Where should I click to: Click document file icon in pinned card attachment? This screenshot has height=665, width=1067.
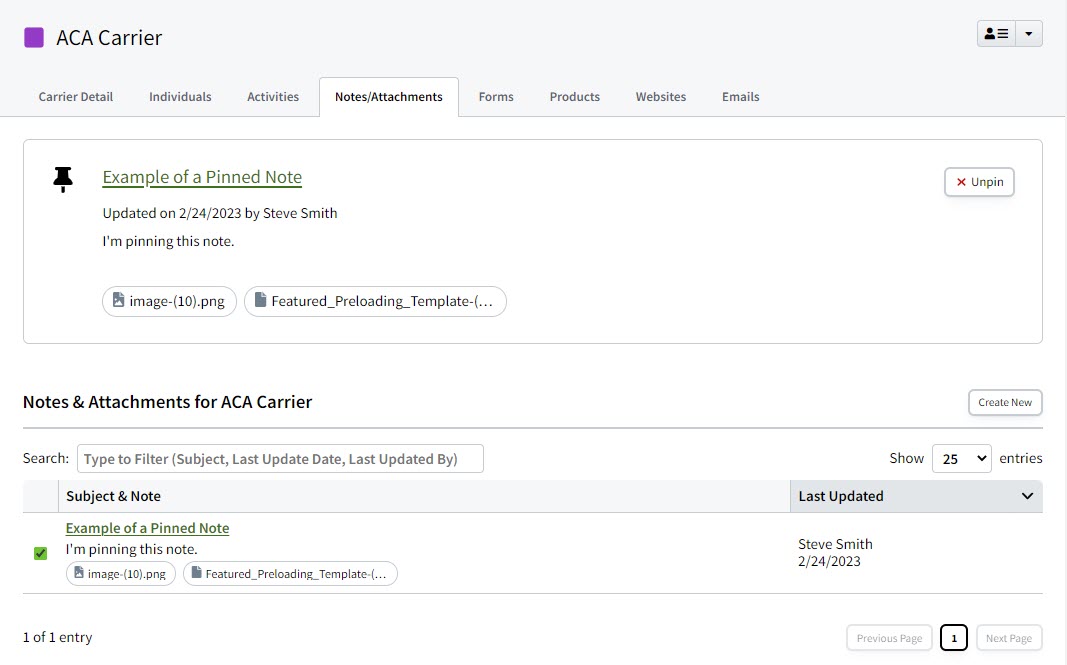pyautogui.click(x=261, y=299)
